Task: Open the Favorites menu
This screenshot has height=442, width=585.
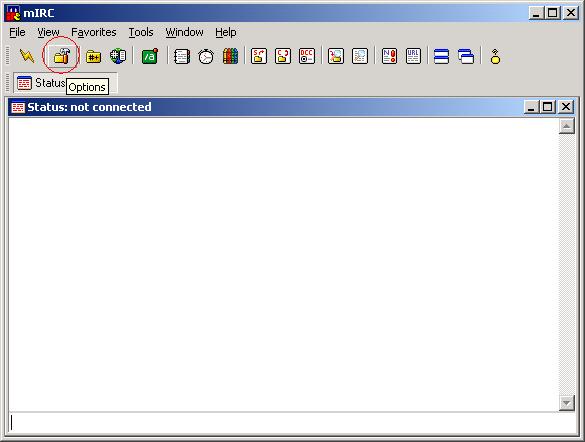Action: click(94, 32)
